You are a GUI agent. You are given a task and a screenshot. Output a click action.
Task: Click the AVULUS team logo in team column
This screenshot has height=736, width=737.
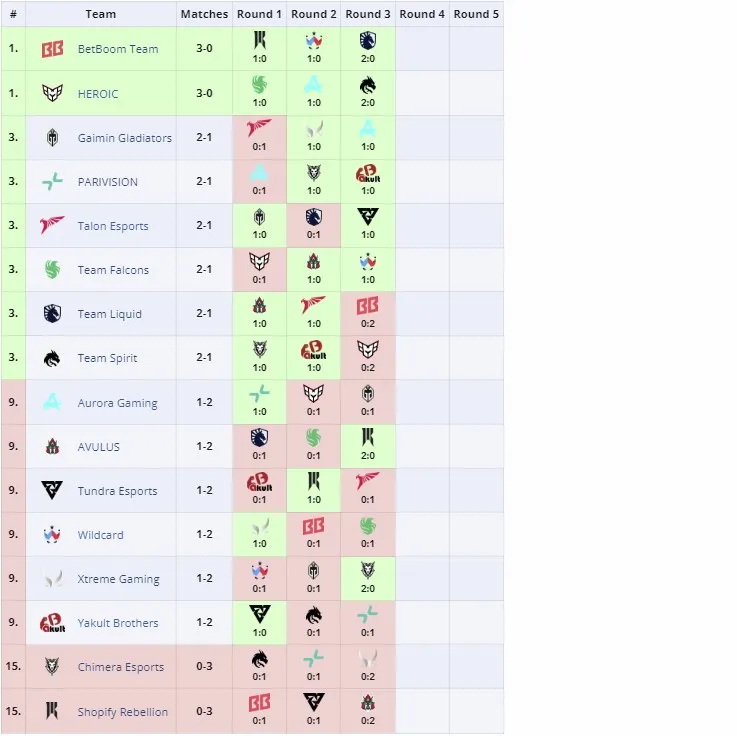pyautogui.click(x=52, y=446)
